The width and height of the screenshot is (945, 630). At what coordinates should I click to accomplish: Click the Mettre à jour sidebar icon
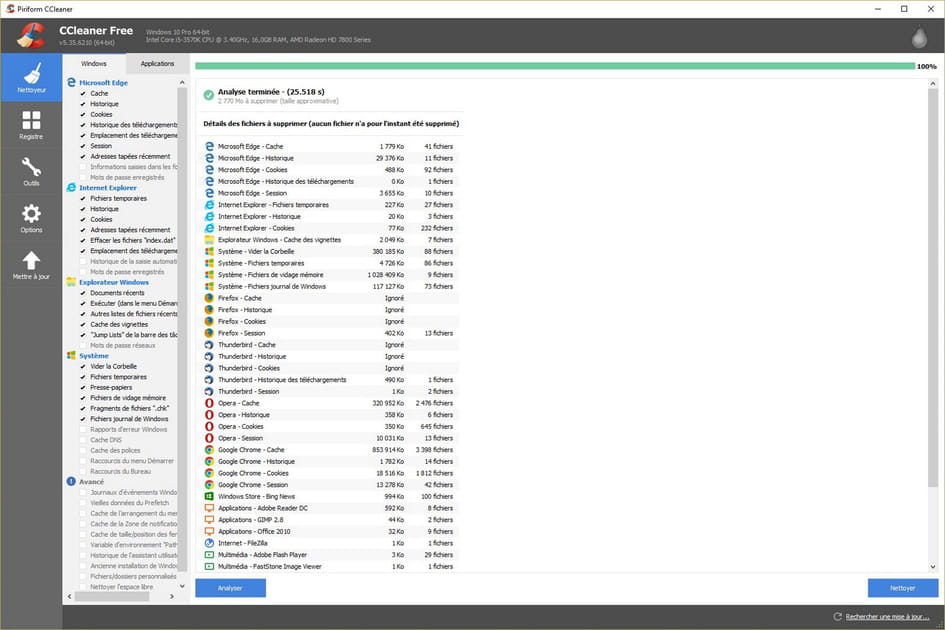click(31, 260)
